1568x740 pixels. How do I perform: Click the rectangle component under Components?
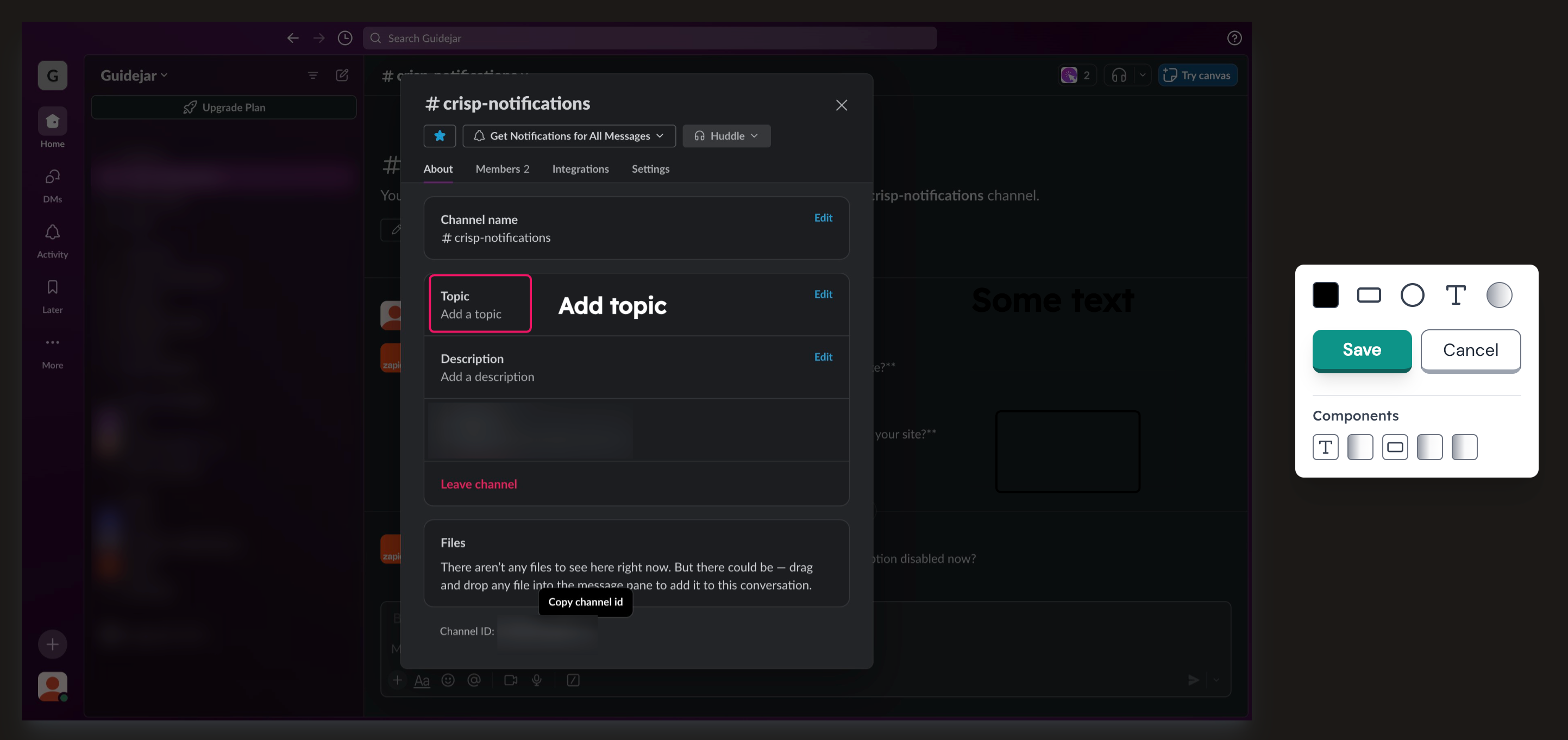point(1395,447)
